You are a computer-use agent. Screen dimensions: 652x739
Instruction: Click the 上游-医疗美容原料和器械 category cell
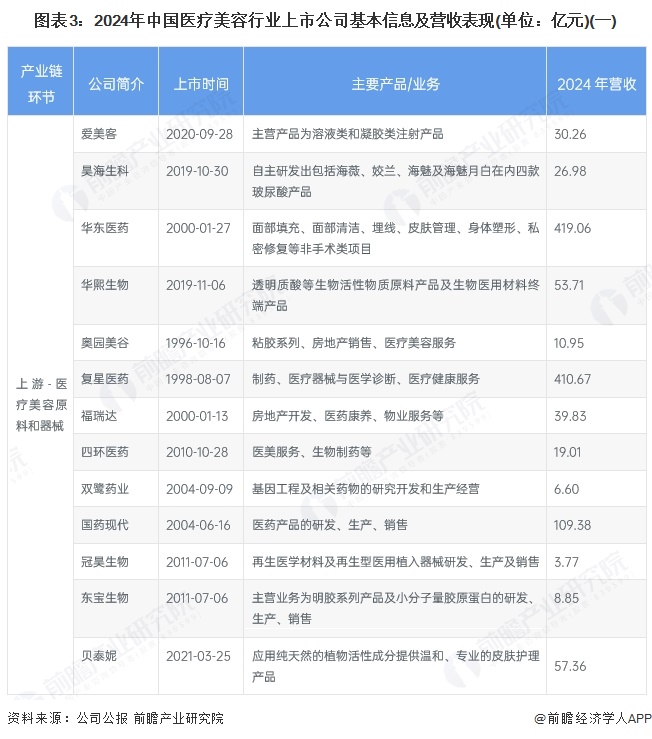point(41,405)
